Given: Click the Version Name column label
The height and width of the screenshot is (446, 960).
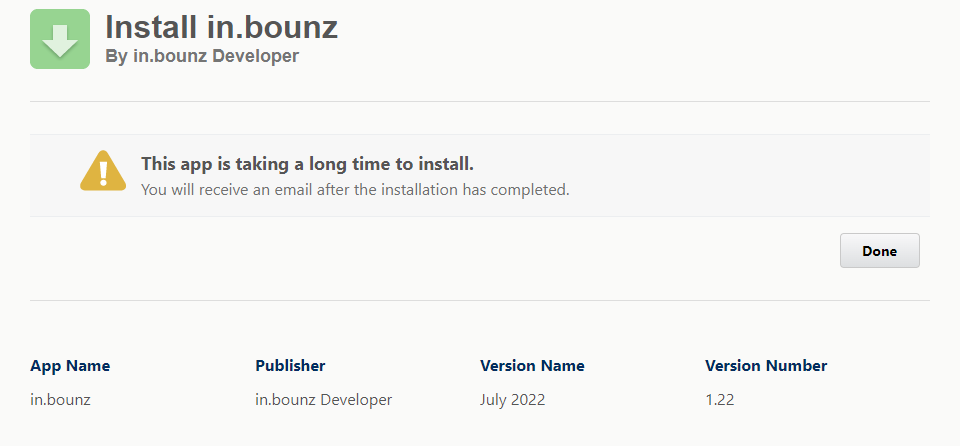Looking at the screenshot, I should coord(532,366).
